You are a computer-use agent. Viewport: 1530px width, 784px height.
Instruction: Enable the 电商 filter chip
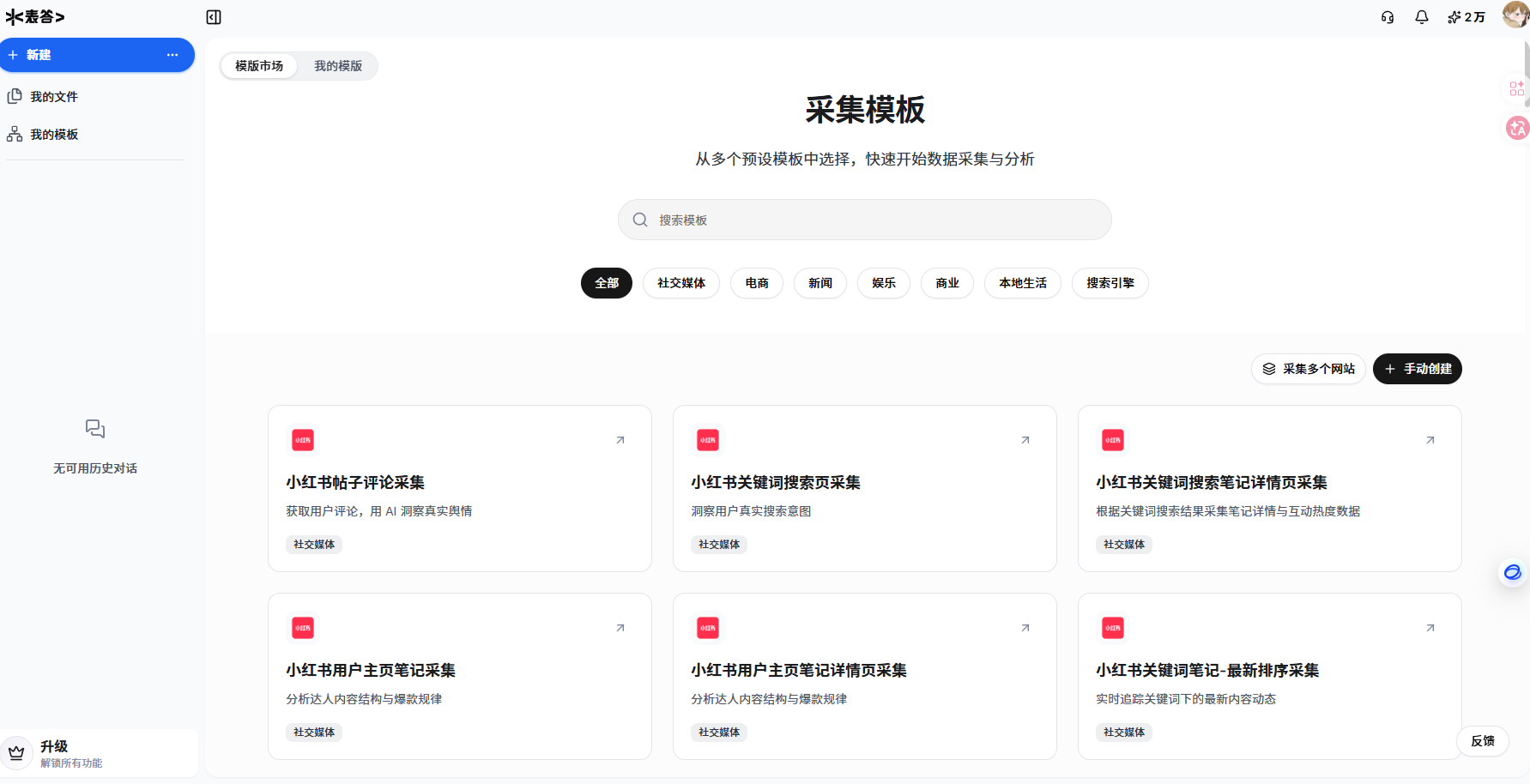tap(756, 283)
